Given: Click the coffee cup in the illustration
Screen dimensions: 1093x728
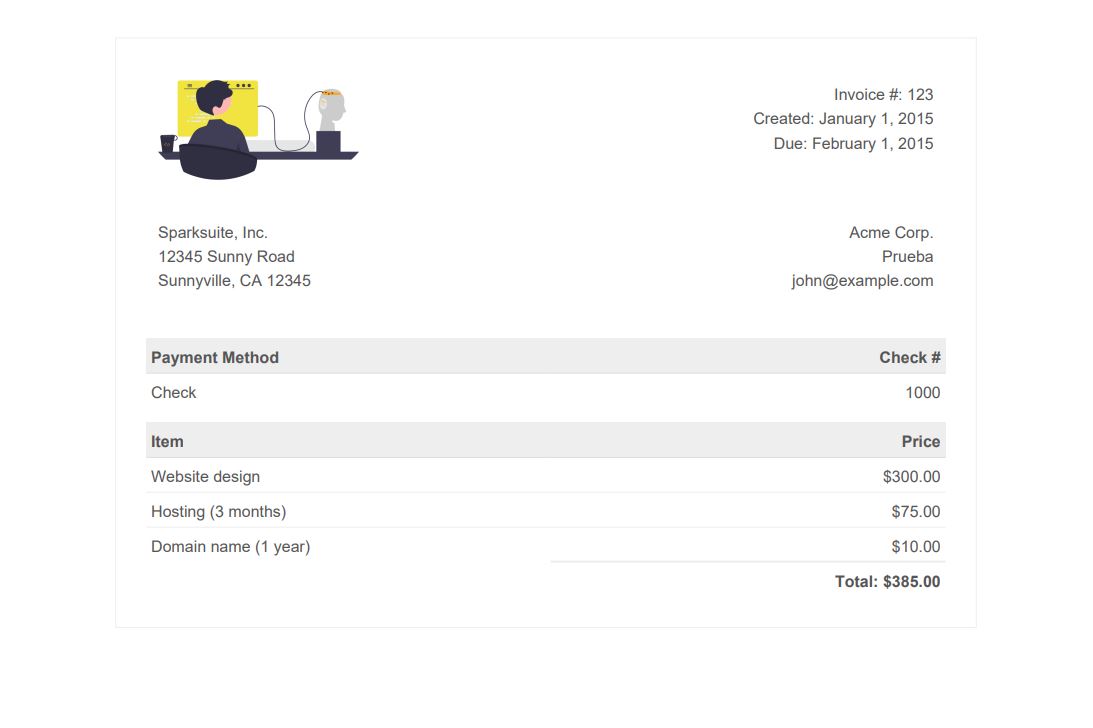Looking at the screenshot, I should point(168,143).
